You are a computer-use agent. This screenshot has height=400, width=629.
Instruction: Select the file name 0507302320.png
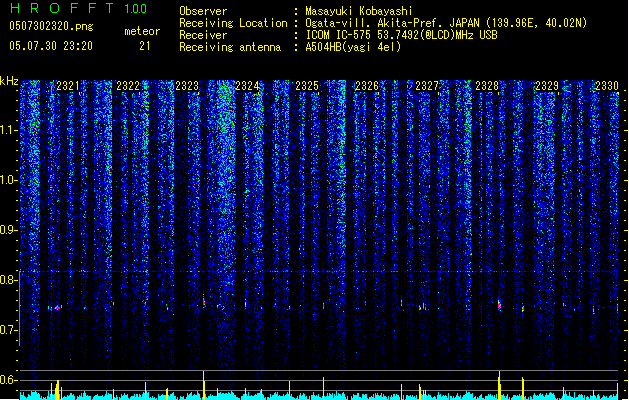51,26
